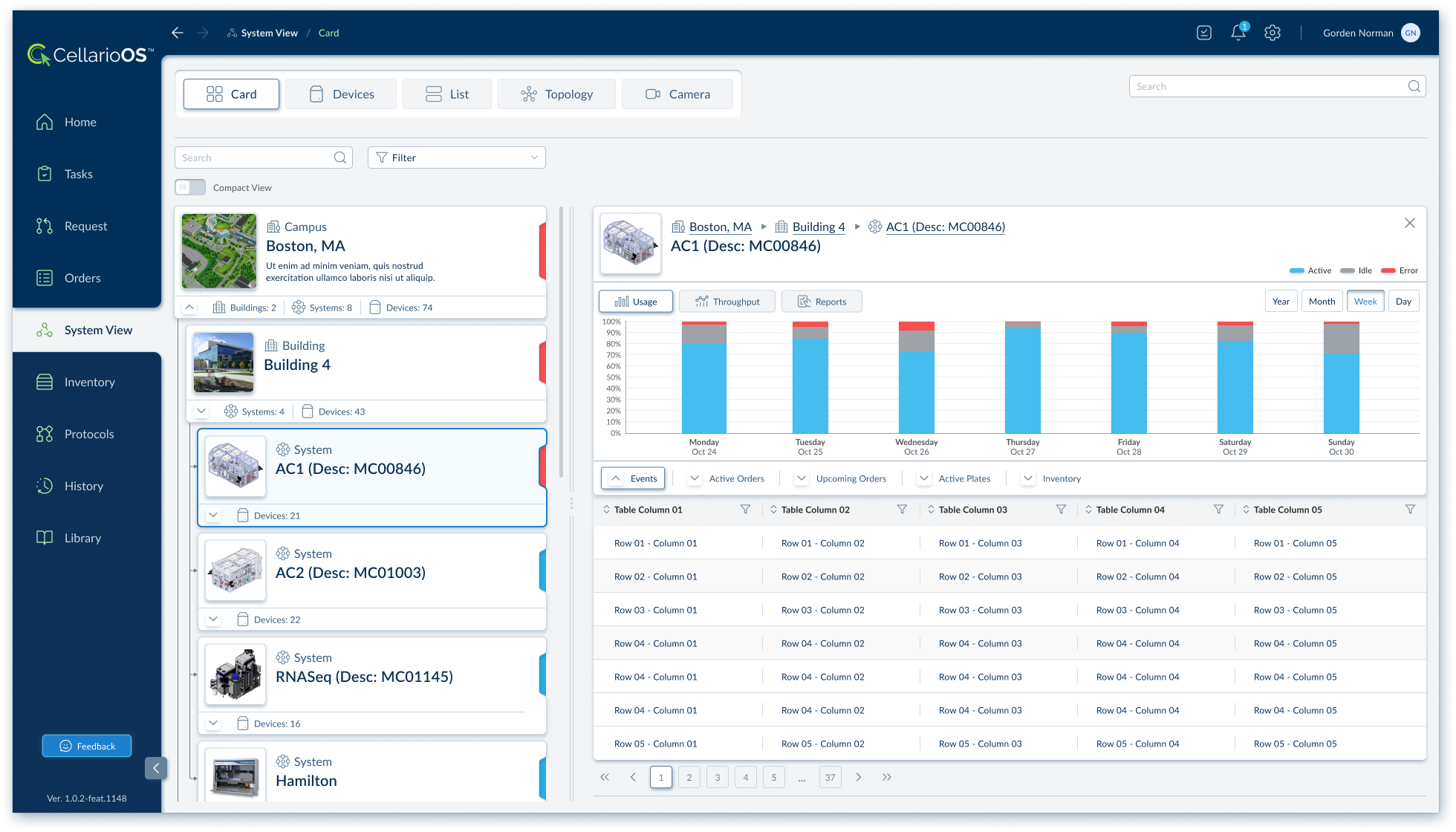Sort by Table Column 01 arrows
The height and width of the screenshot is (832, 1456).
(x=606, y=510)
